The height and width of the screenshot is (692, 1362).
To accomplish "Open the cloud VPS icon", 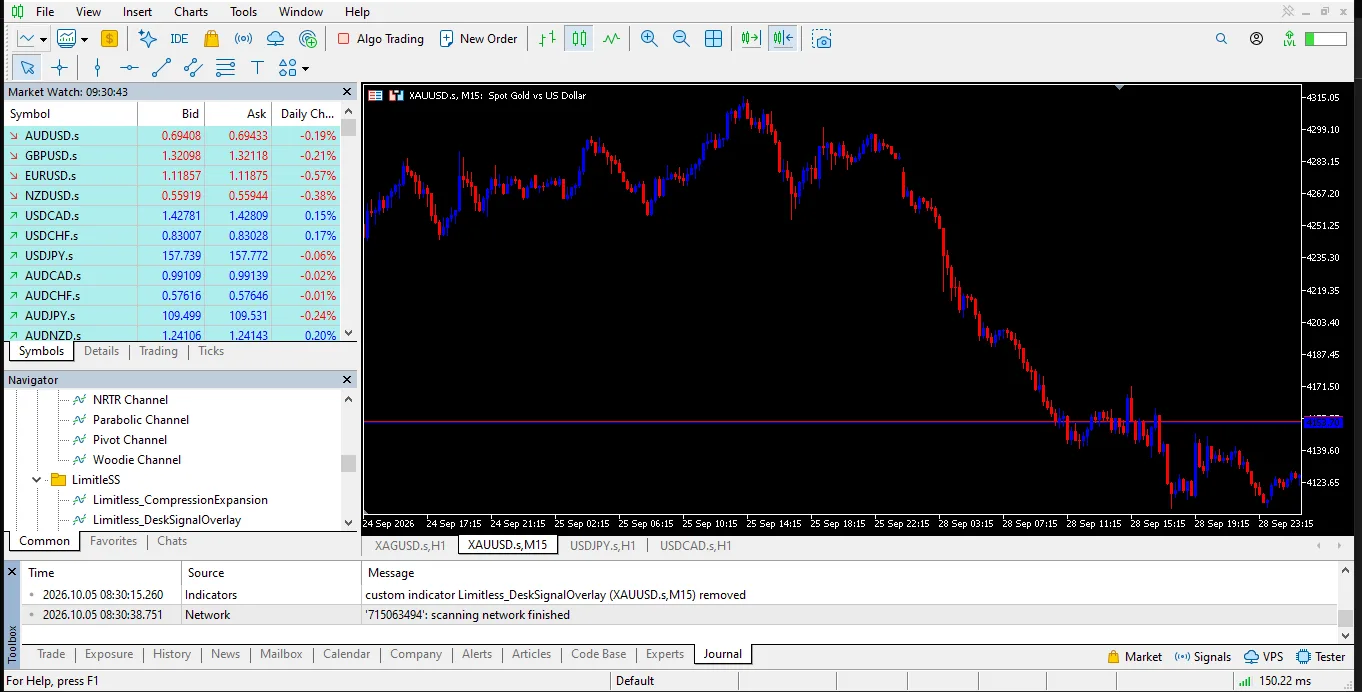I will point(275,39).
